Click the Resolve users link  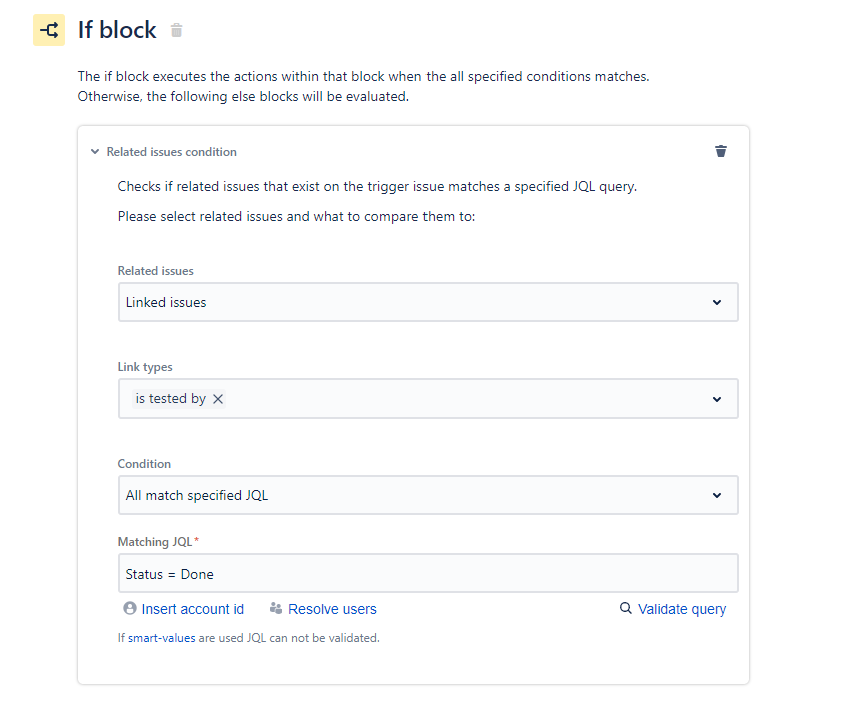pyautogui.click(x=332, y=609)
